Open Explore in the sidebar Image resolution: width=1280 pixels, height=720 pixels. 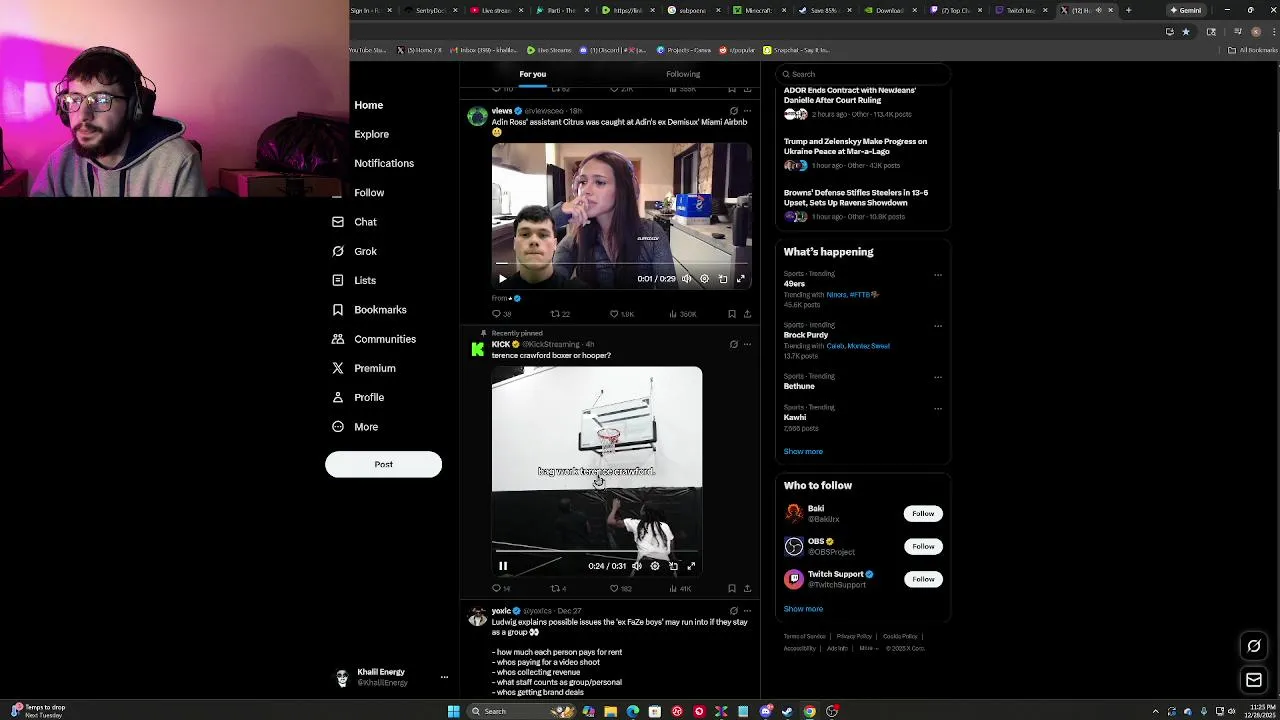[x=371, y=134]
